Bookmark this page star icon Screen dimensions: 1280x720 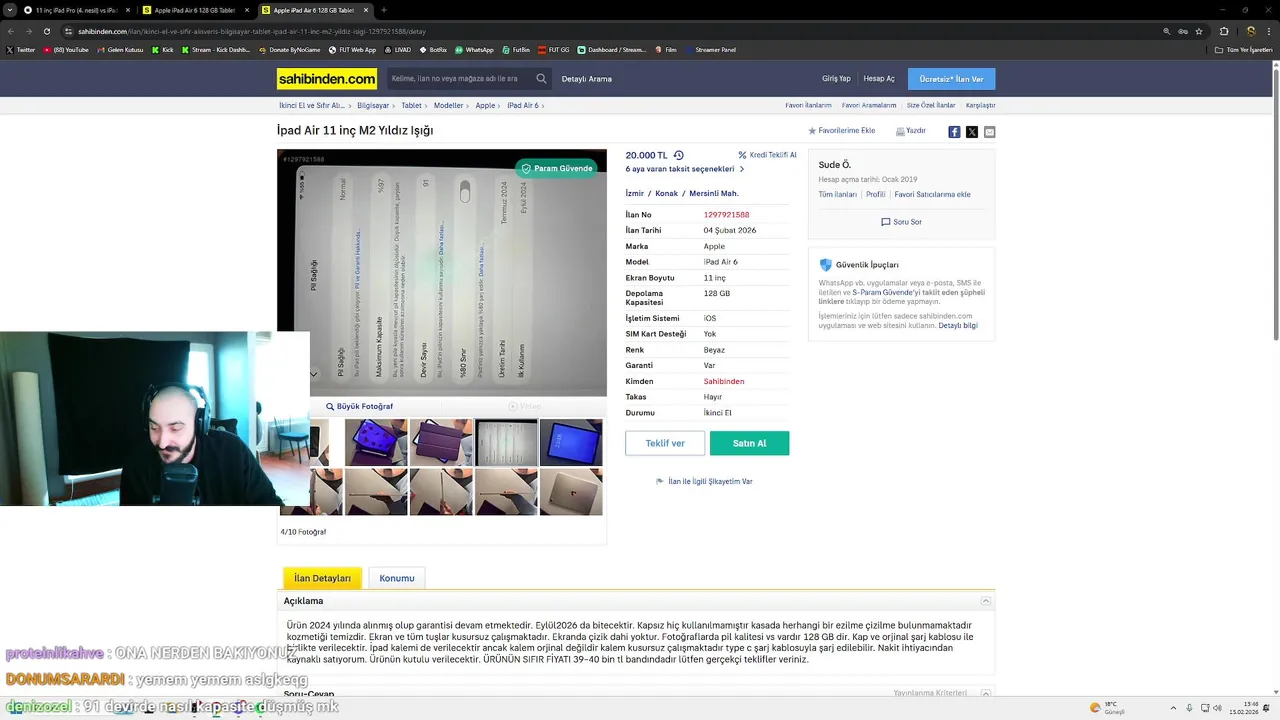[1198, 31]
